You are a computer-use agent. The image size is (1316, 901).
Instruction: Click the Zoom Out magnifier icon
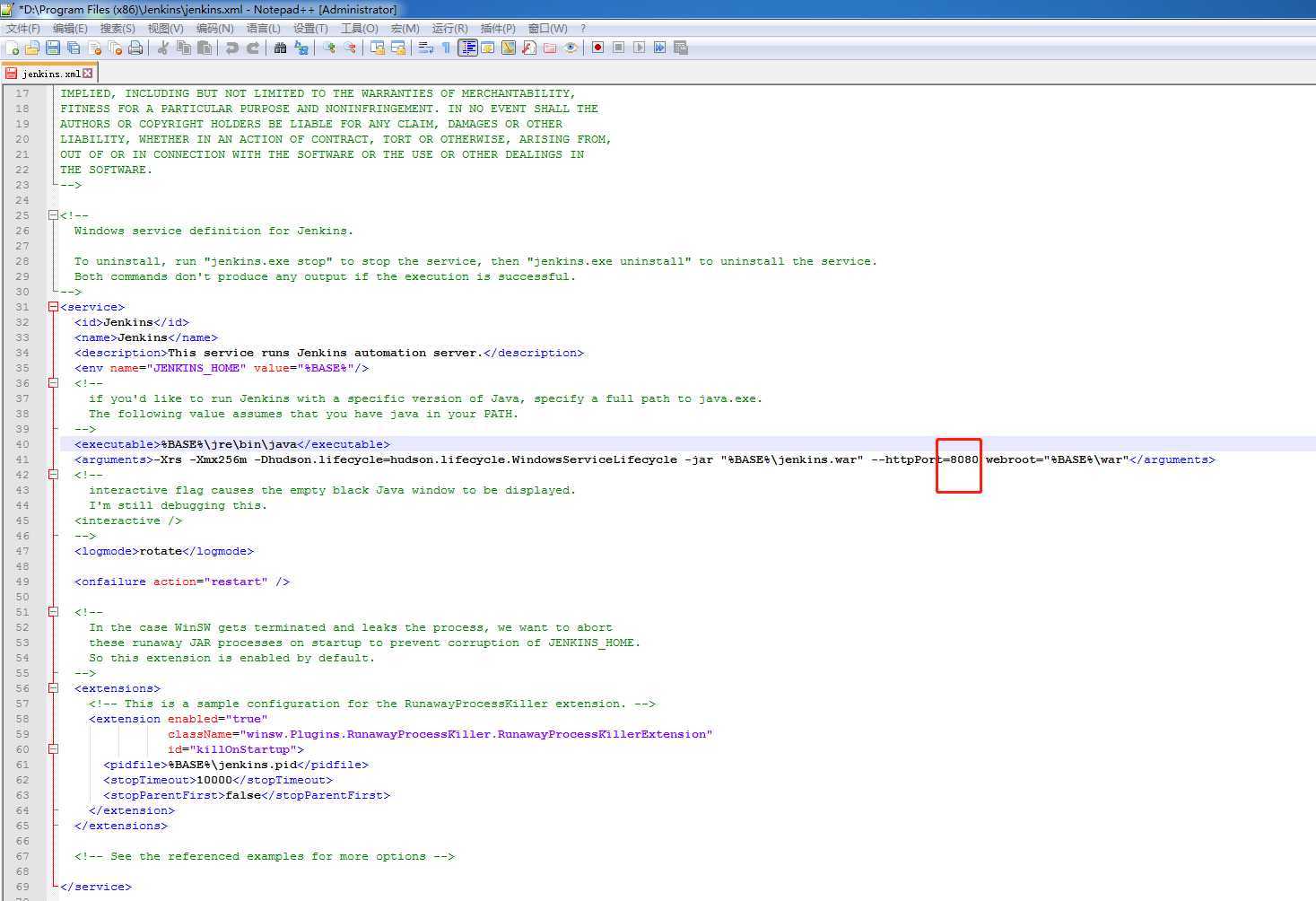pos(349,48)
